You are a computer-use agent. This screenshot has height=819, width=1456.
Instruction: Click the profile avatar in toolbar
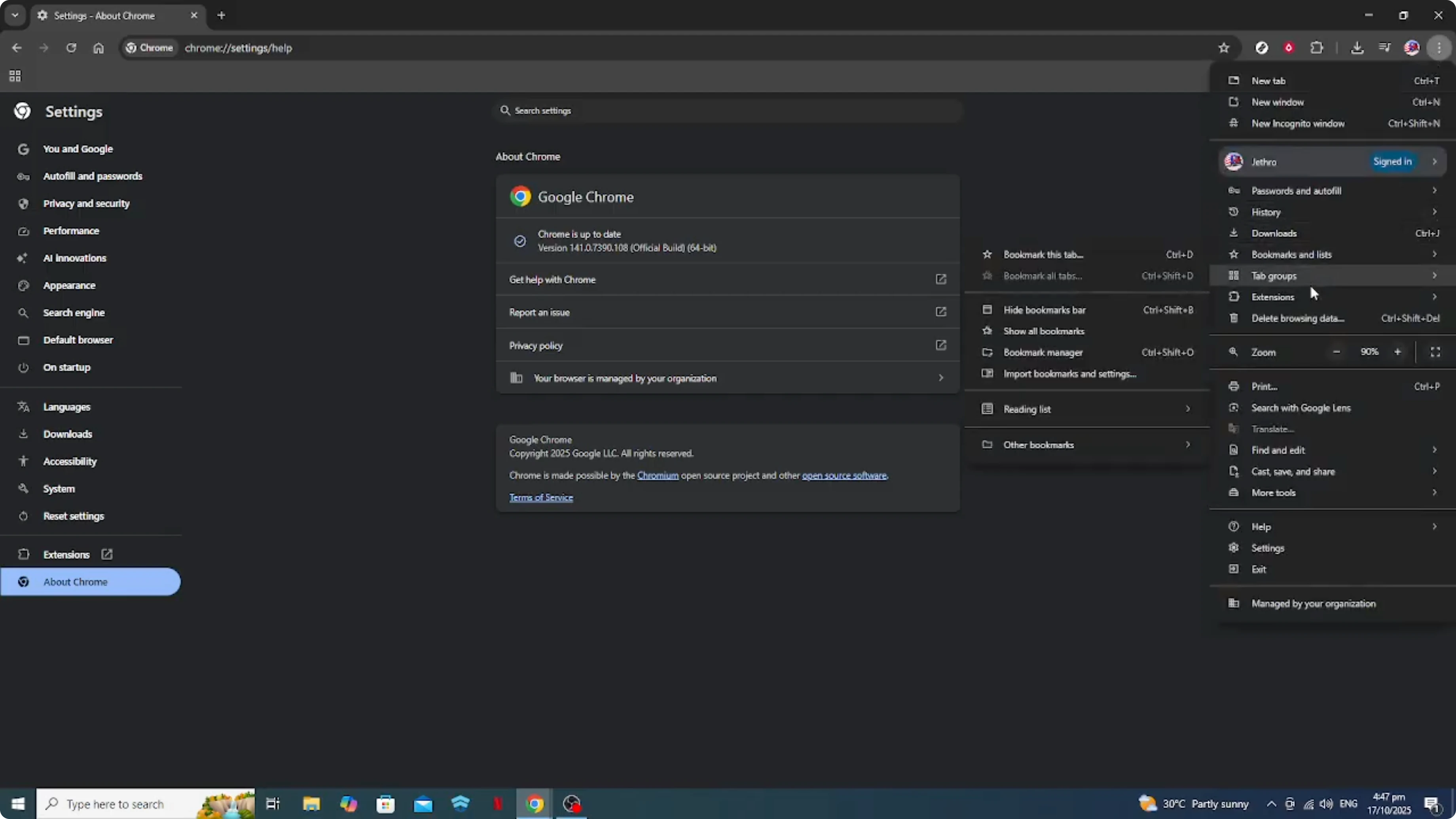tap(1411, 48)
